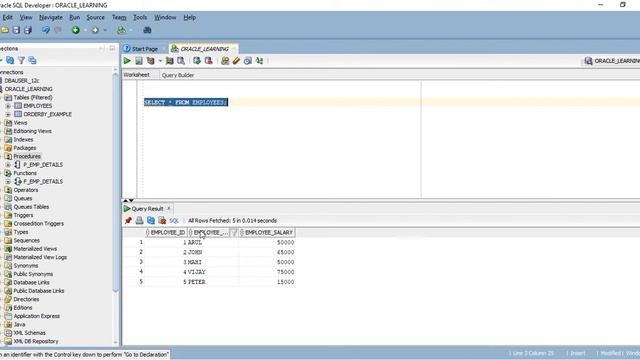The width and height of the screenshot is (640, 360).
Task: Open the View menu
Action: pos(26,17)
